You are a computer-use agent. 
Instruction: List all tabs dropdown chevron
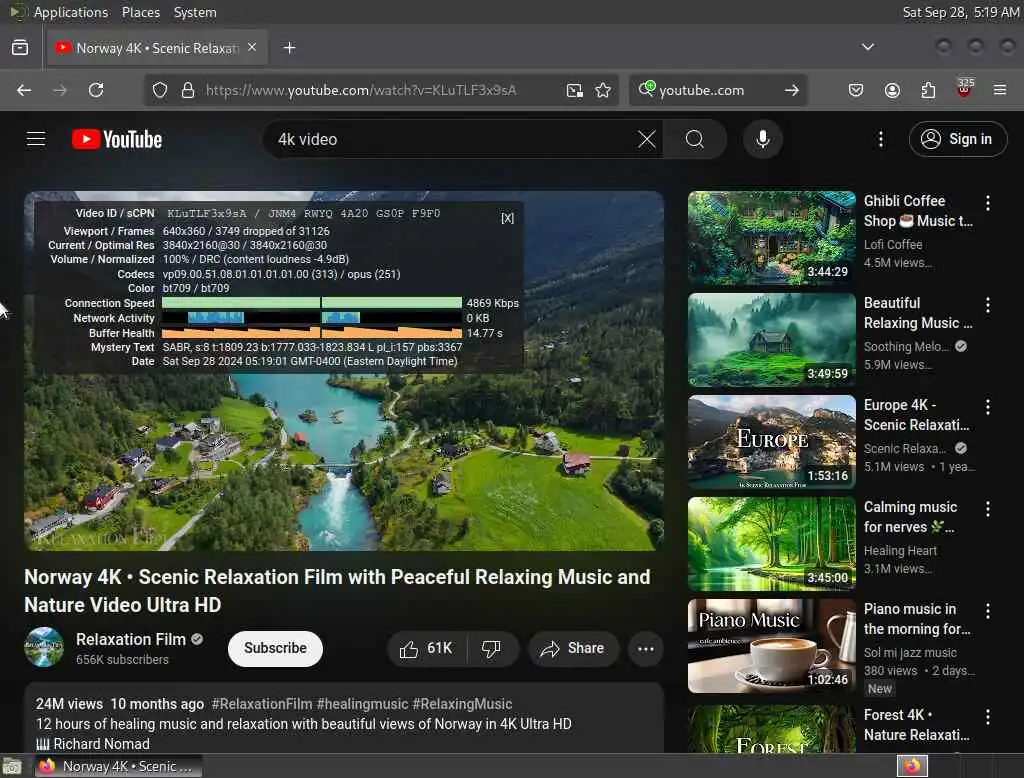[868, 47]
